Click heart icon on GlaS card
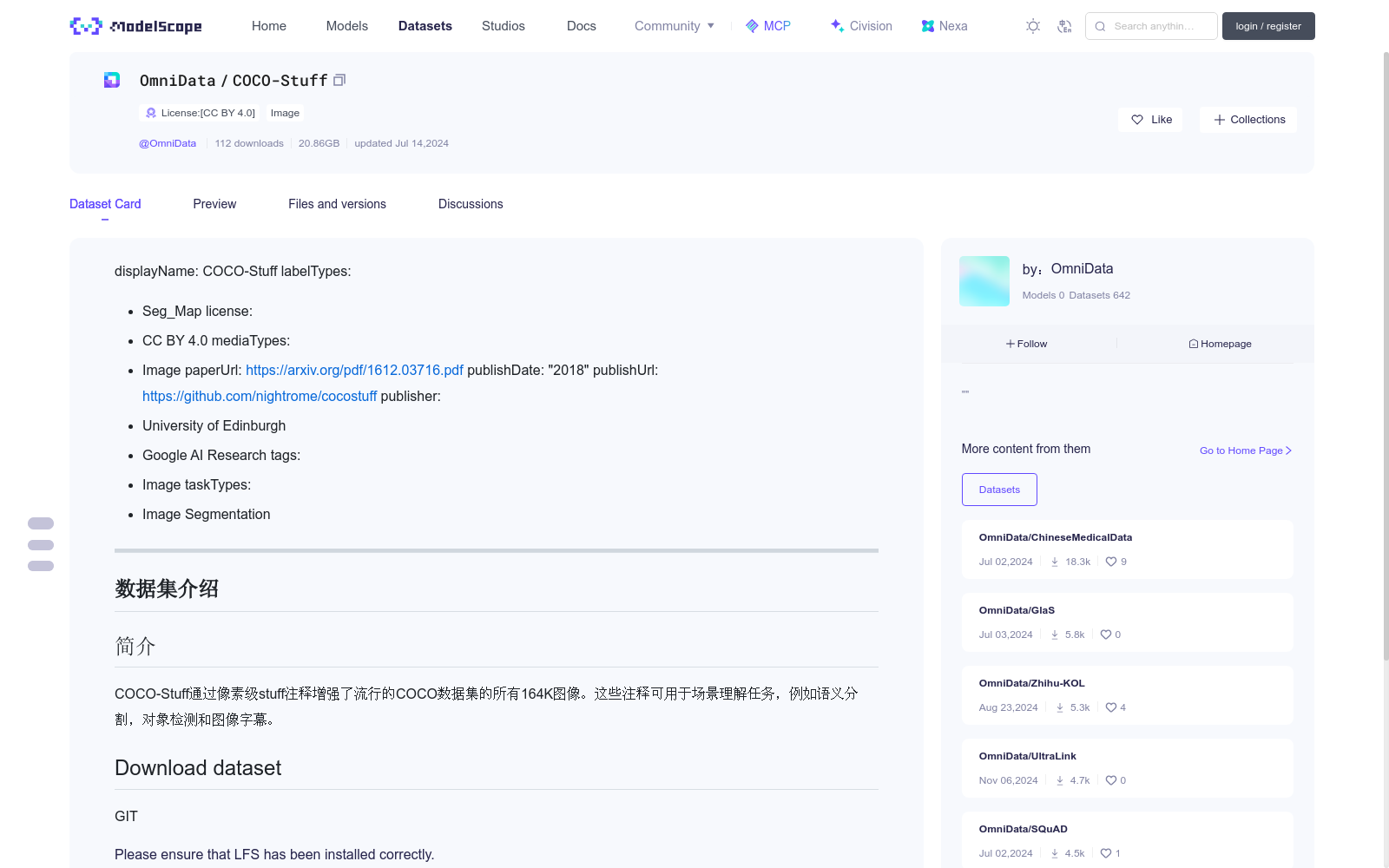The image size is (1389, 868). click(1106, 635)
